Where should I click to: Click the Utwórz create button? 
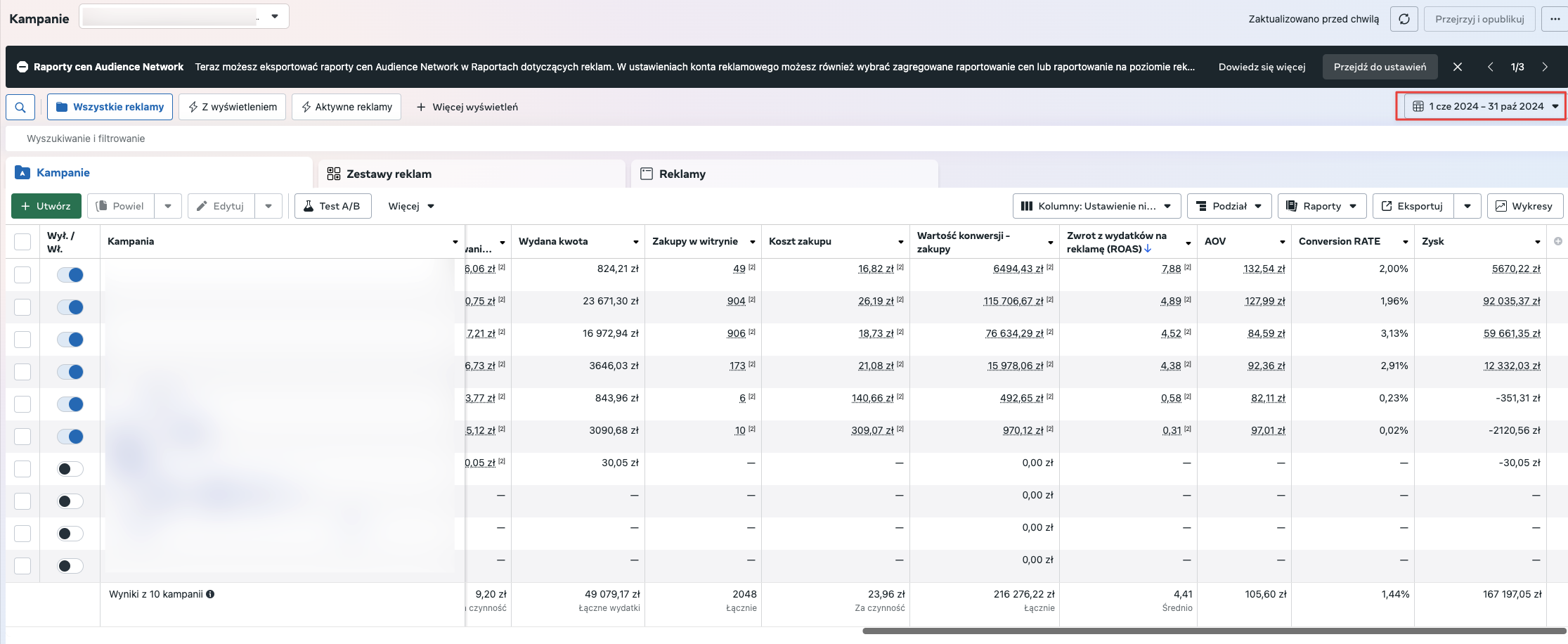pos(46,206)
